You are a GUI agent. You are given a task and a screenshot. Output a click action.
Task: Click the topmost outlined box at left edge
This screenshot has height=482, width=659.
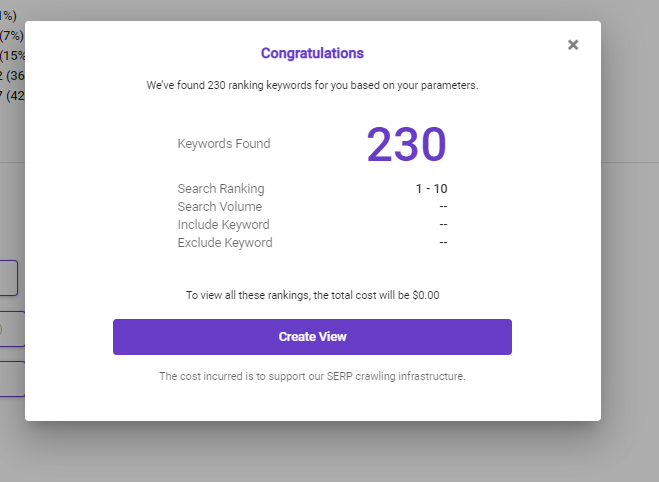8,278
